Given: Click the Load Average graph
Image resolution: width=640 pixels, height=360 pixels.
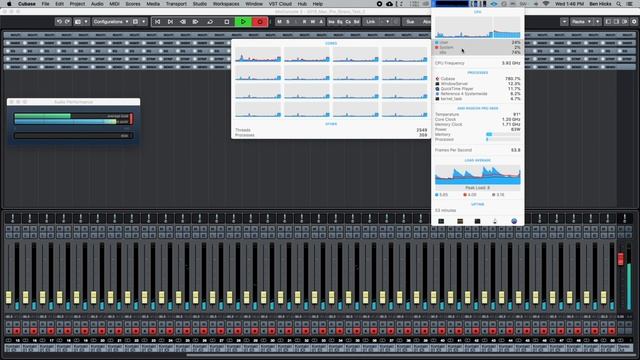Looking at the screenshot, I should tap(478, 175).
